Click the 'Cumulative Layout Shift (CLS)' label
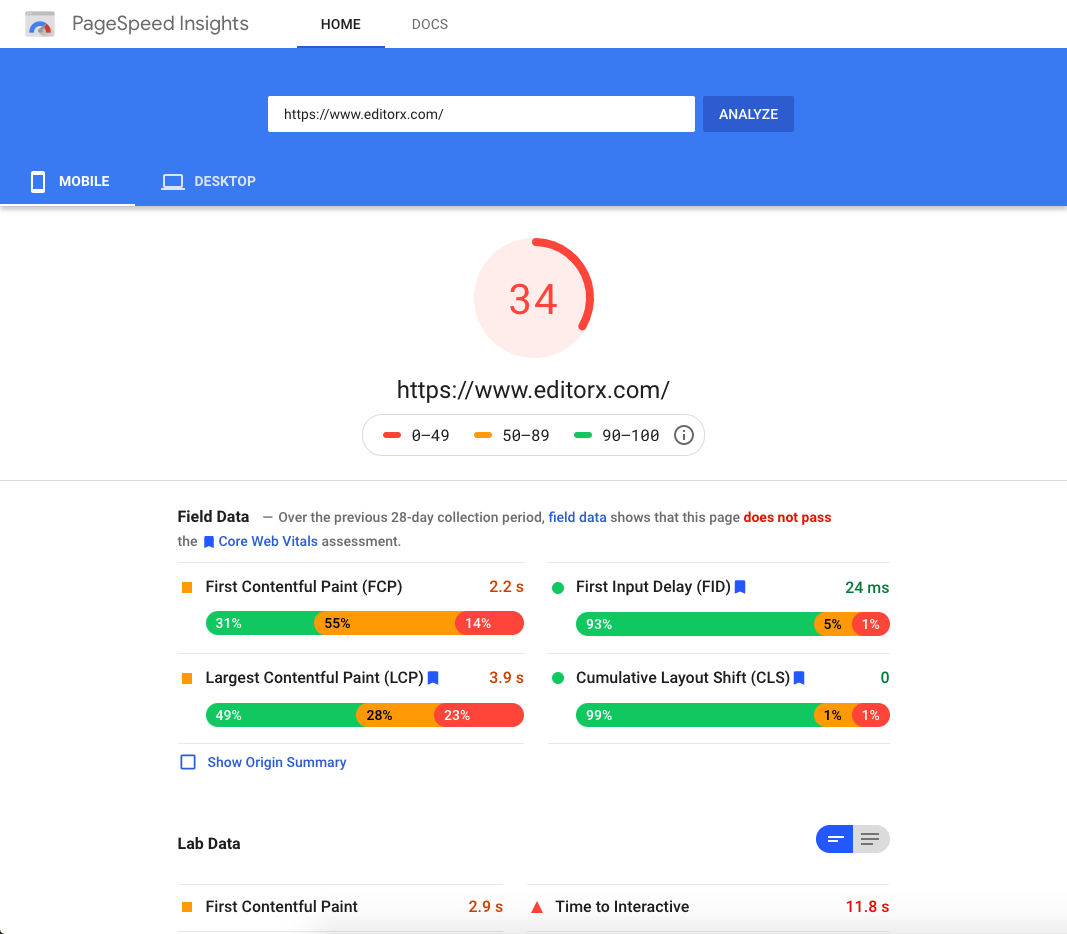 coord(683,678)
